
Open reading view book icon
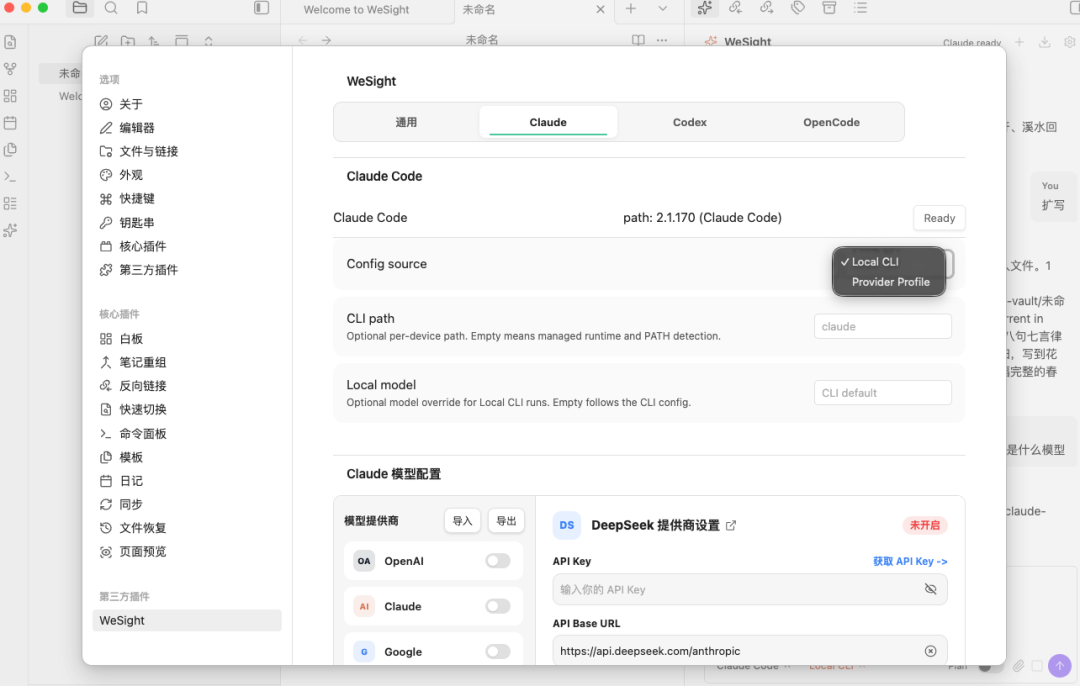[x=638, y=40]
